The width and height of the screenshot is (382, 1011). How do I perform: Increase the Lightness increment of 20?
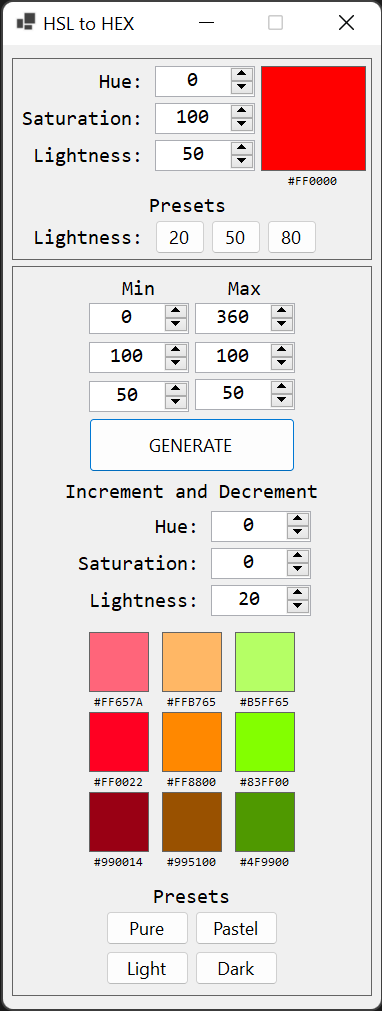point(298,594)
